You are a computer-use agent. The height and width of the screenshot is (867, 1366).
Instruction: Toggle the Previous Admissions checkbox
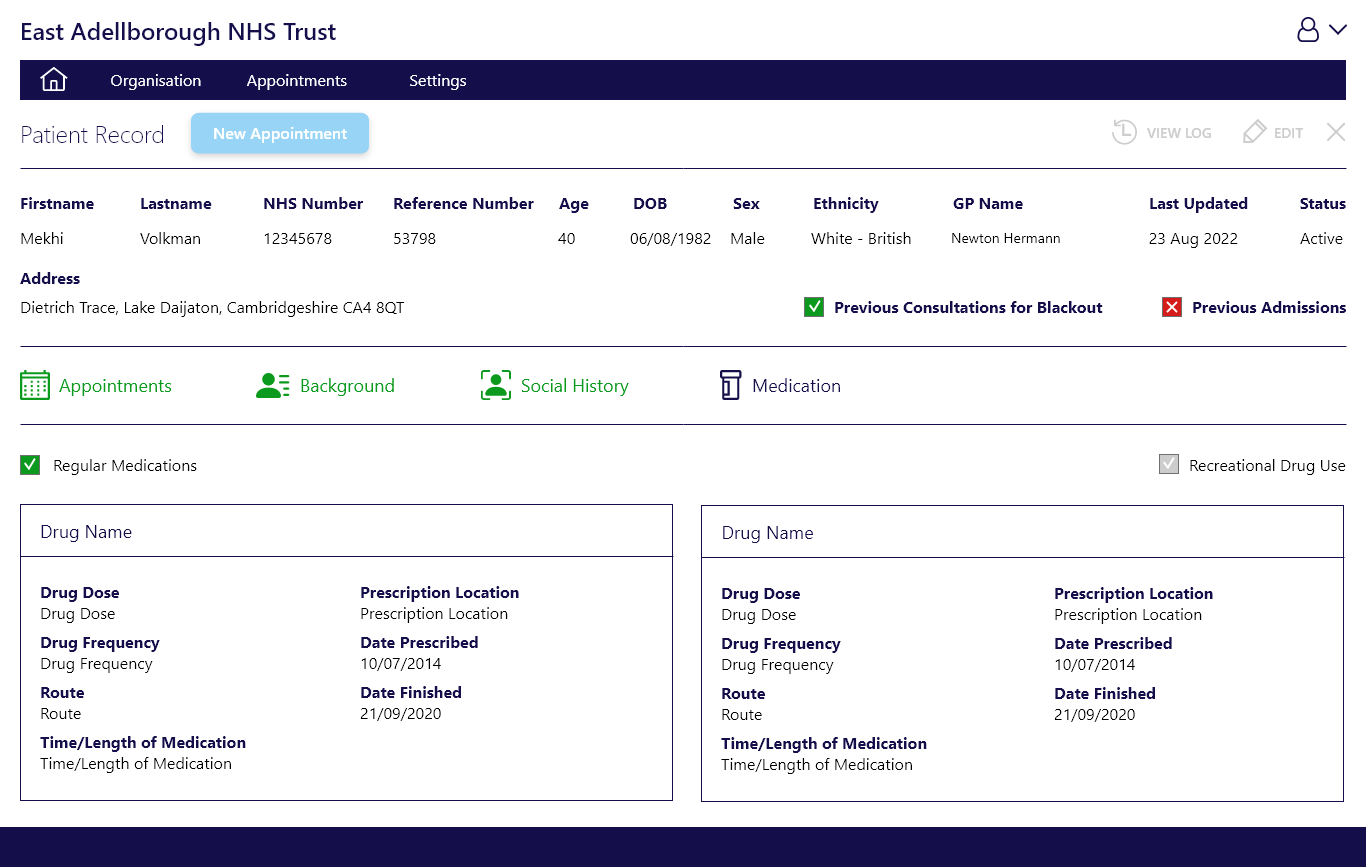(1172, 307)
